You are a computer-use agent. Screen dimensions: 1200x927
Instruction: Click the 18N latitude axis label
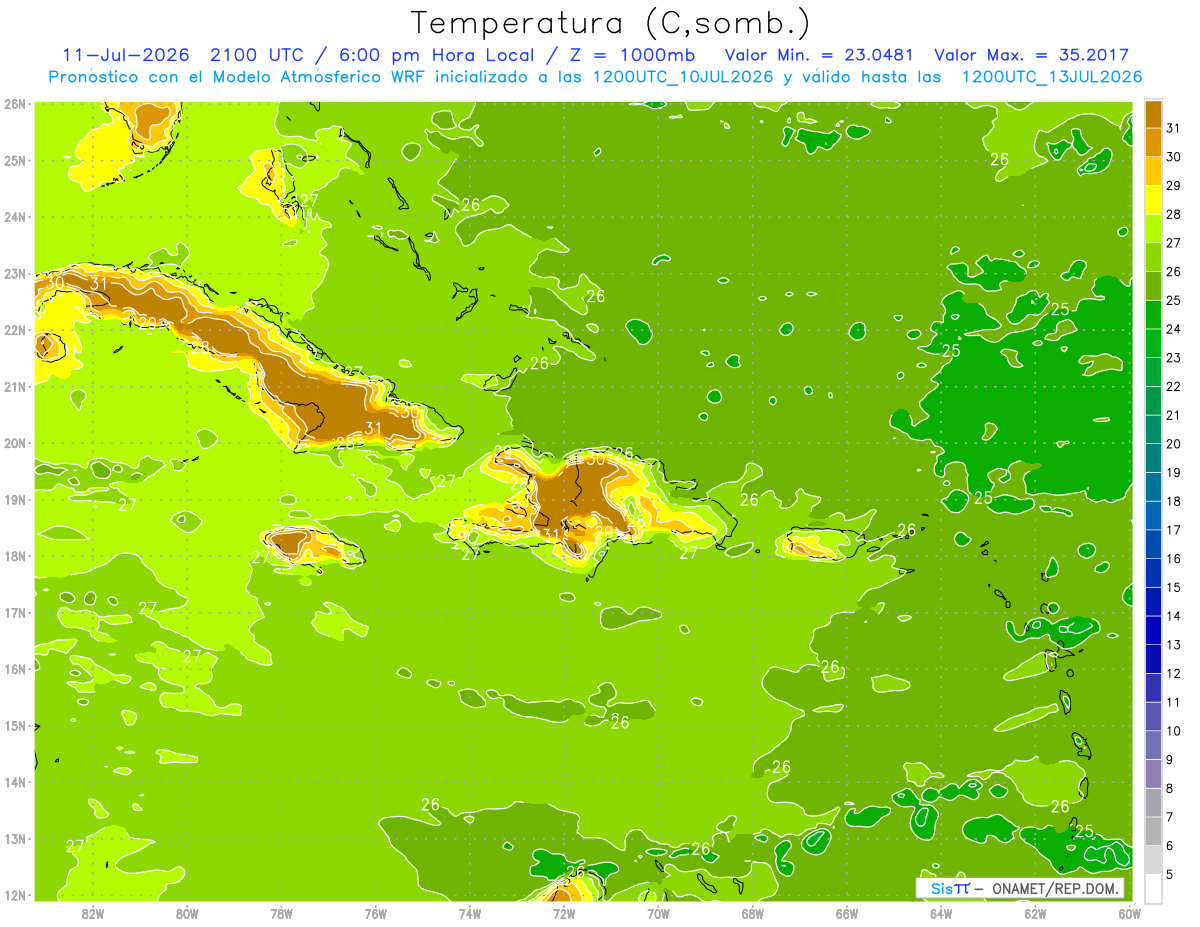[14, 556]
